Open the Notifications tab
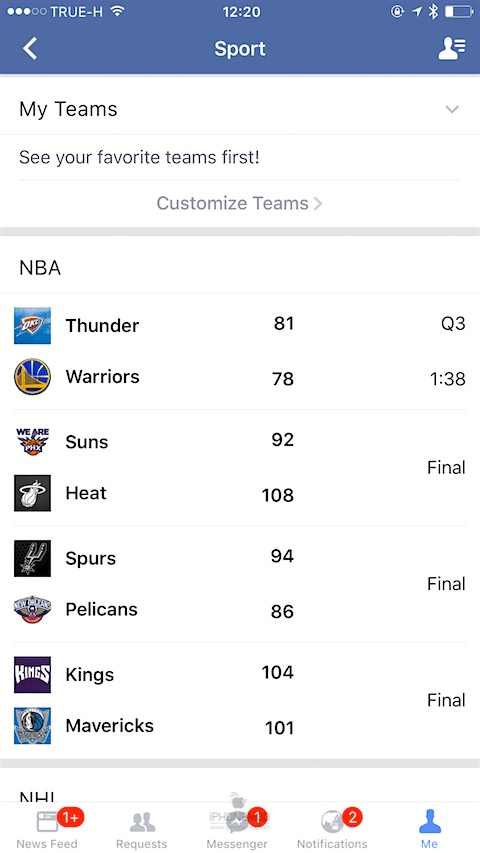 point(332,829)
